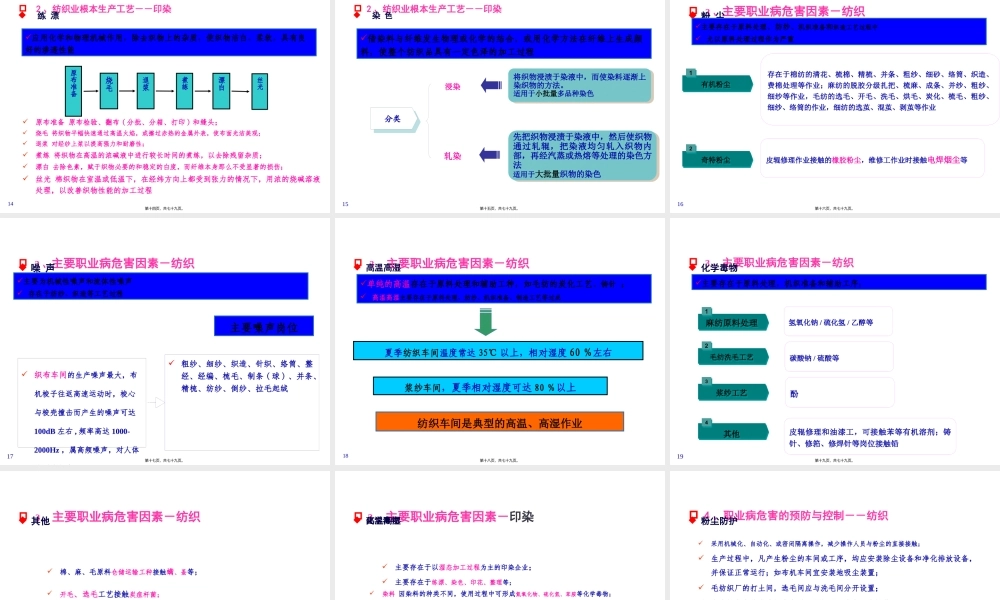Click the 氢氧化钠/硫化氢/乙醇等 text box
The width and height of the screenshot is (1000, 600).
pos(838,321)
